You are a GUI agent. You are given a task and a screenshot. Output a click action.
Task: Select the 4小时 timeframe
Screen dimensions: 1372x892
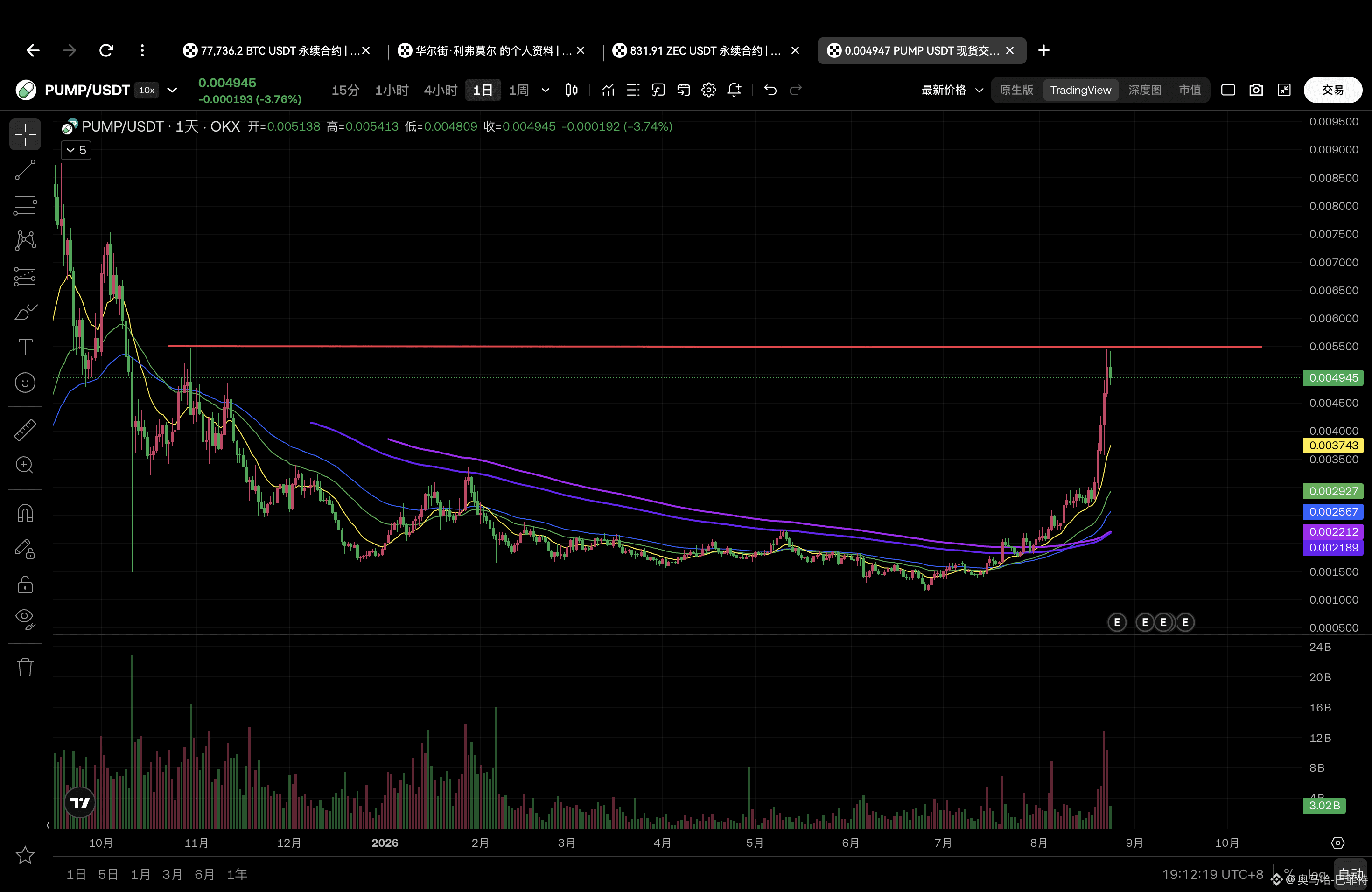coord(441,90)
